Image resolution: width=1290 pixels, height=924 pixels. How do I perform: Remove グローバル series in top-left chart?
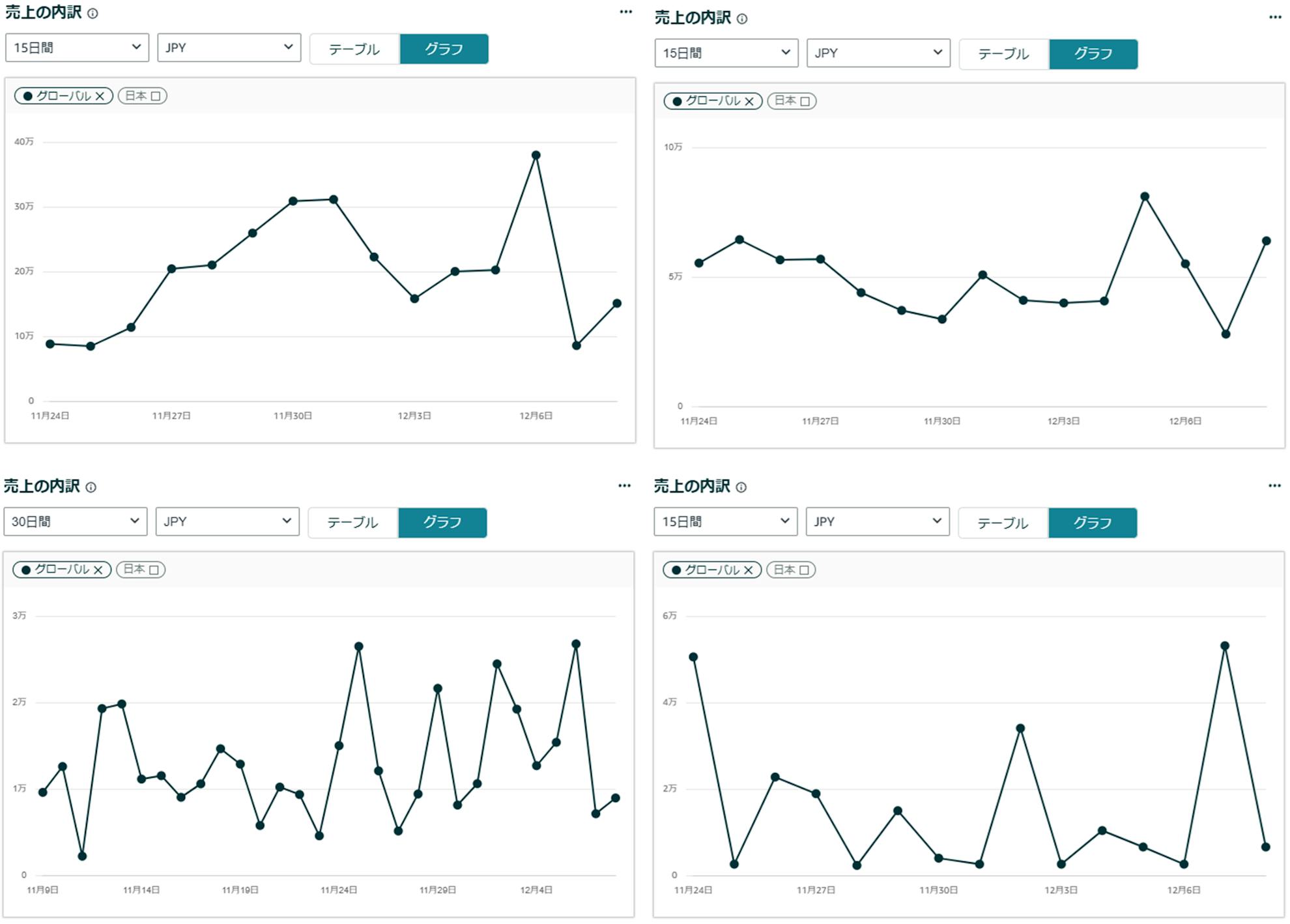click(x=100, y=96)
